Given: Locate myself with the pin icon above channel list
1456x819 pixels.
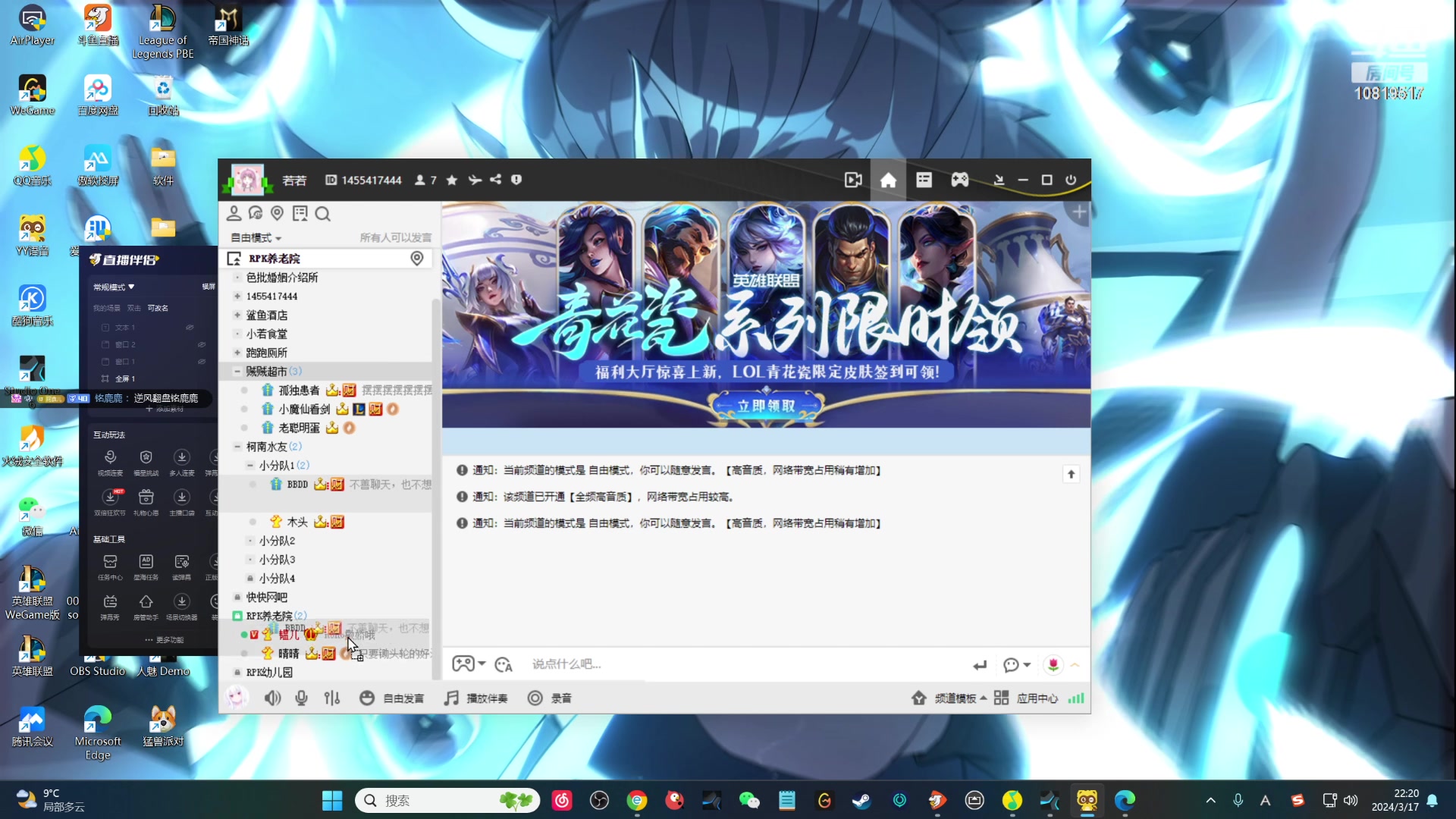Looking at the screenshot, I should pyautogui.click(x=278, y=214).
